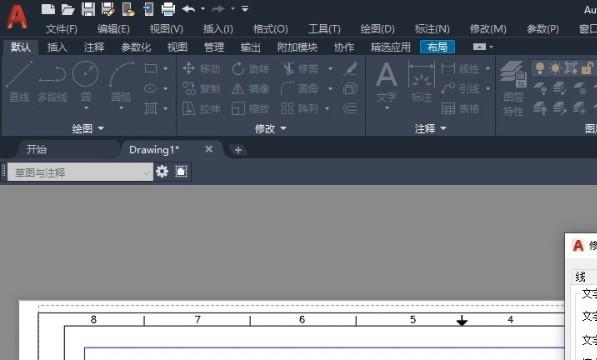Click the workspace settings gear icon
Viewport: 597px width, 360px height.
(x=162, y=172)
